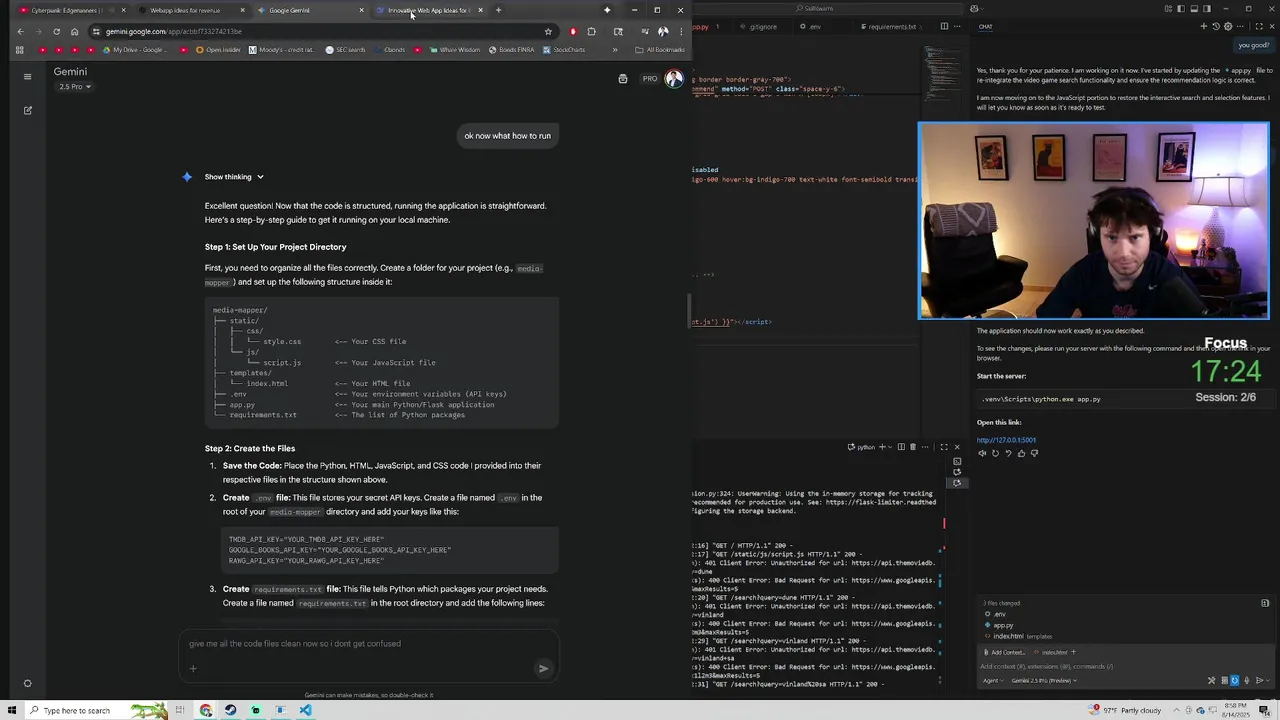Open the All Bookmarks folder
1280x720 pixels.
tap(660, 50)
